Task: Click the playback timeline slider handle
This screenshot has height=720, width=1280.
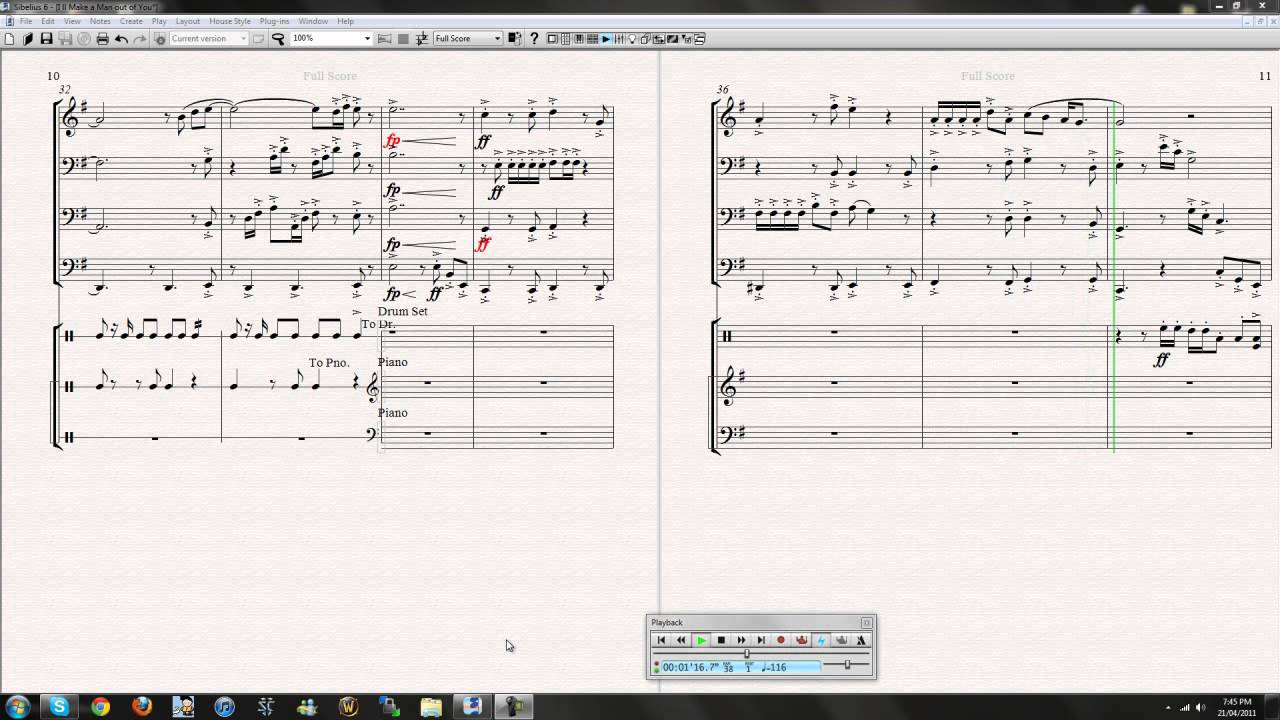Action: [x=747, y=654]
